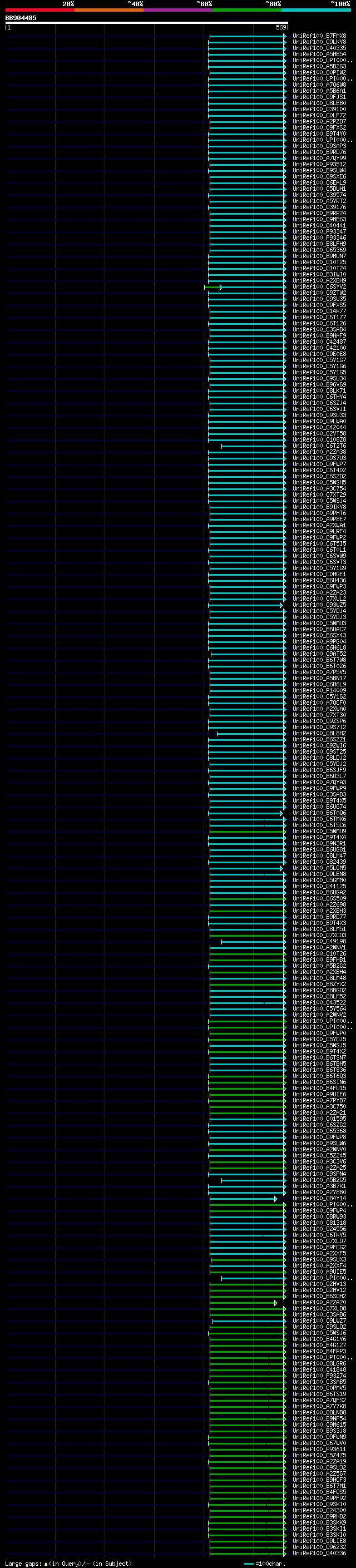Click the white query sequence bar under BB904485
Image resolution: width=356 pixels, height=1568 pixels.
147,22
